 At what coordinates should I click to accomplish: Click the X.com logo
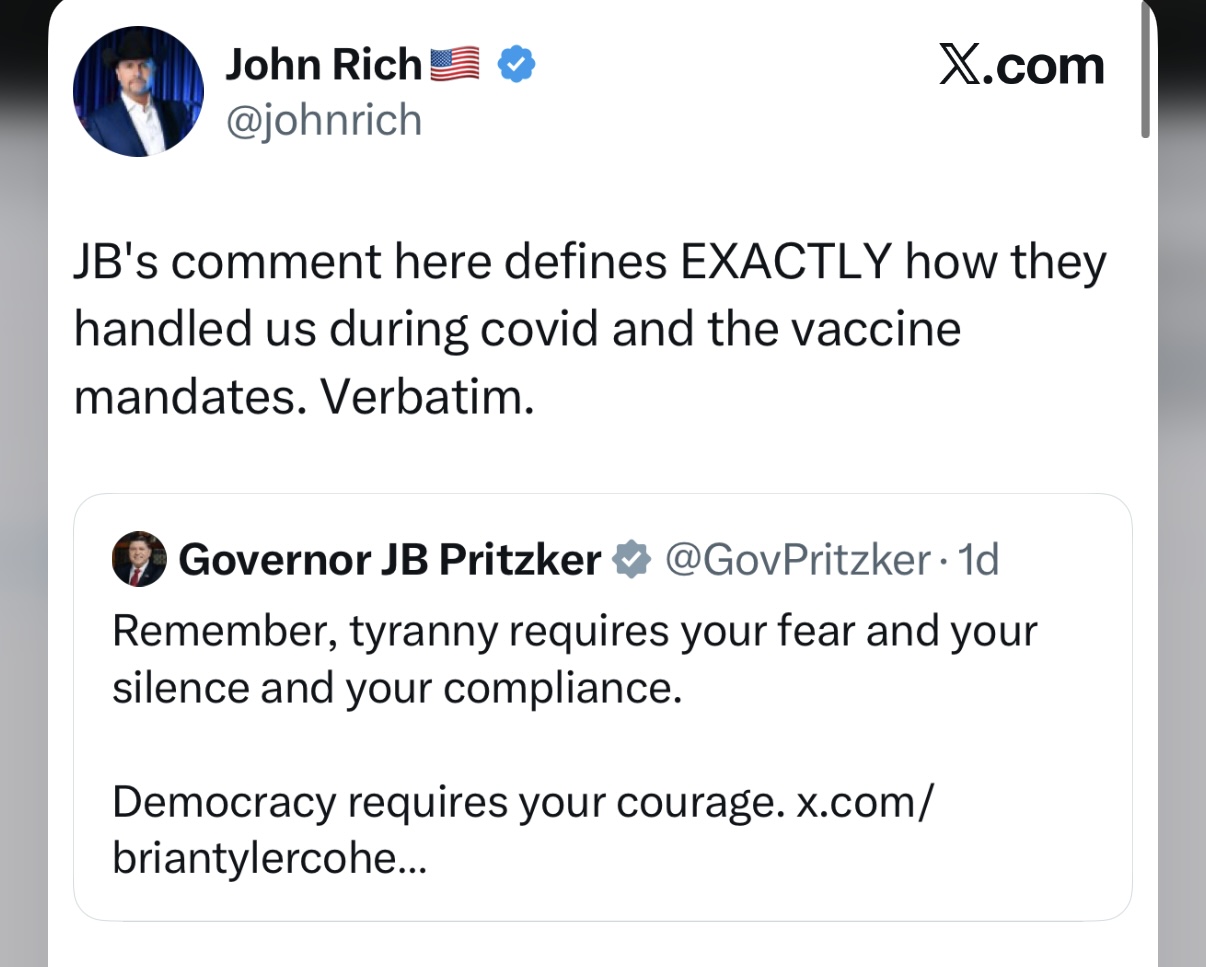(1022, 67)
